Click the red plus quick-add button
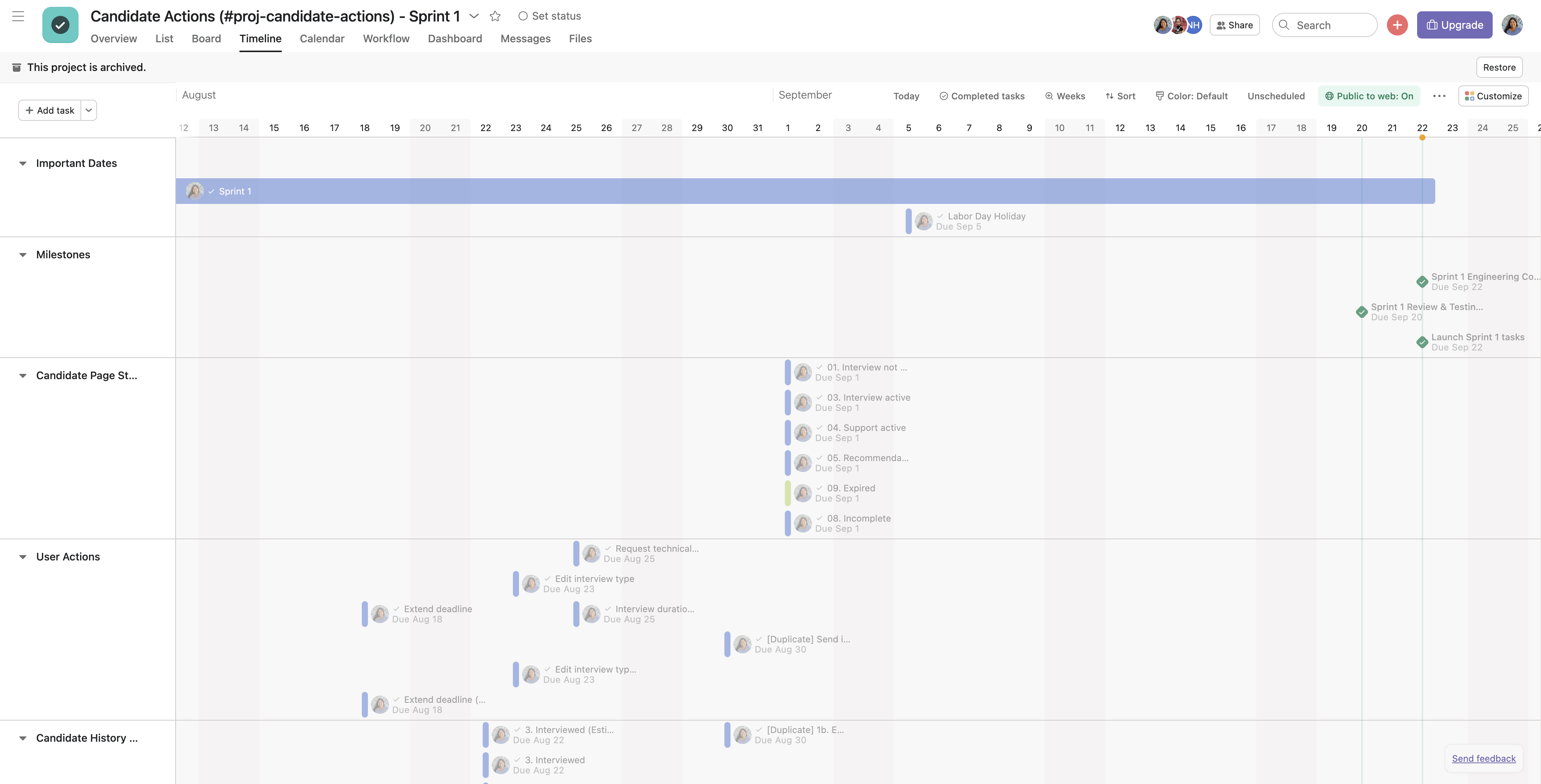The height and width of the screenshot is (784, 1541). pyautogui.click(x=1397, y=25)
